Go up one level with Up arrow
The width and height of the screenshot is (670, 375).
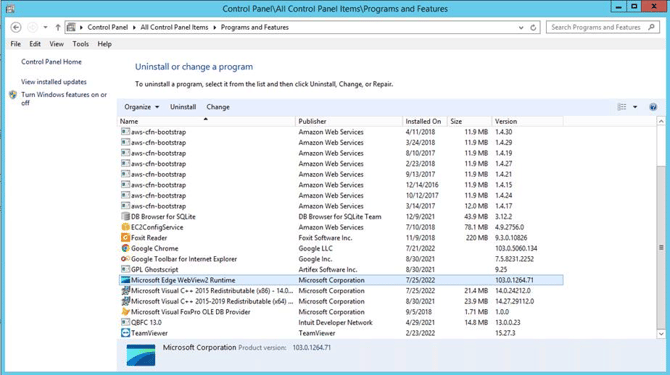point(58,27)
